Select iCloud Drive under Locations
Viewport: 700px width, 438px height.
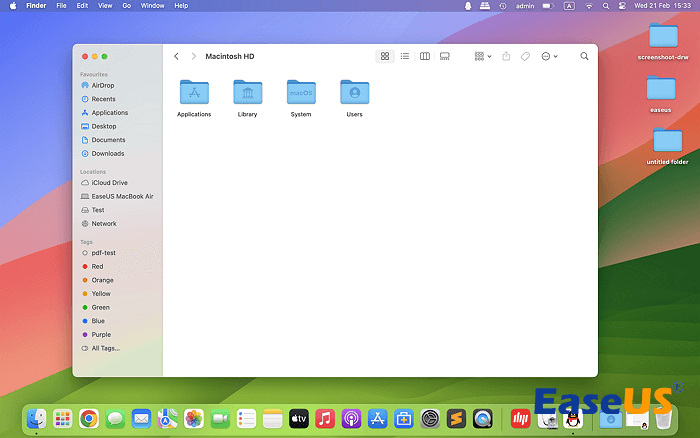109,183
